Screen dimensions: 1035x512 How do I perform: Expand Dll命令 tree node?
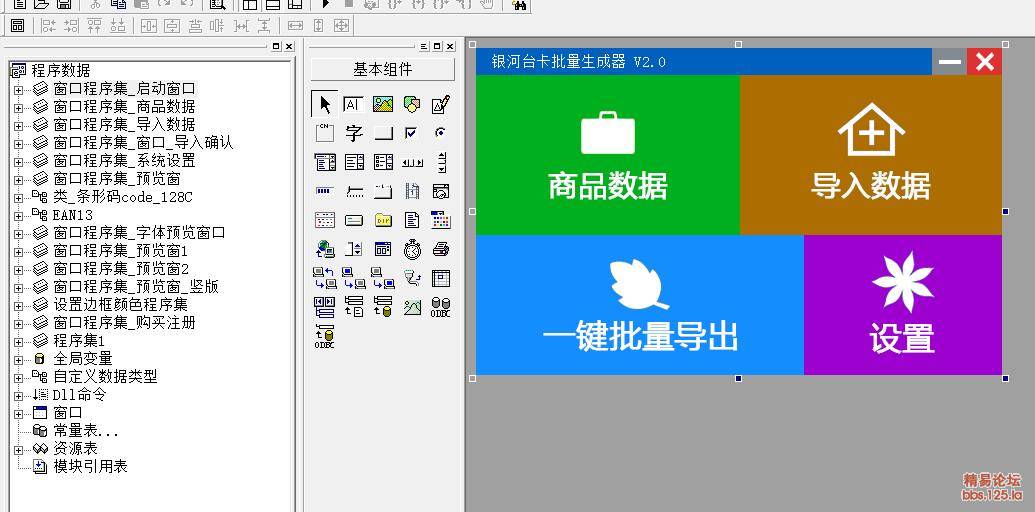(x=18, y=395)
